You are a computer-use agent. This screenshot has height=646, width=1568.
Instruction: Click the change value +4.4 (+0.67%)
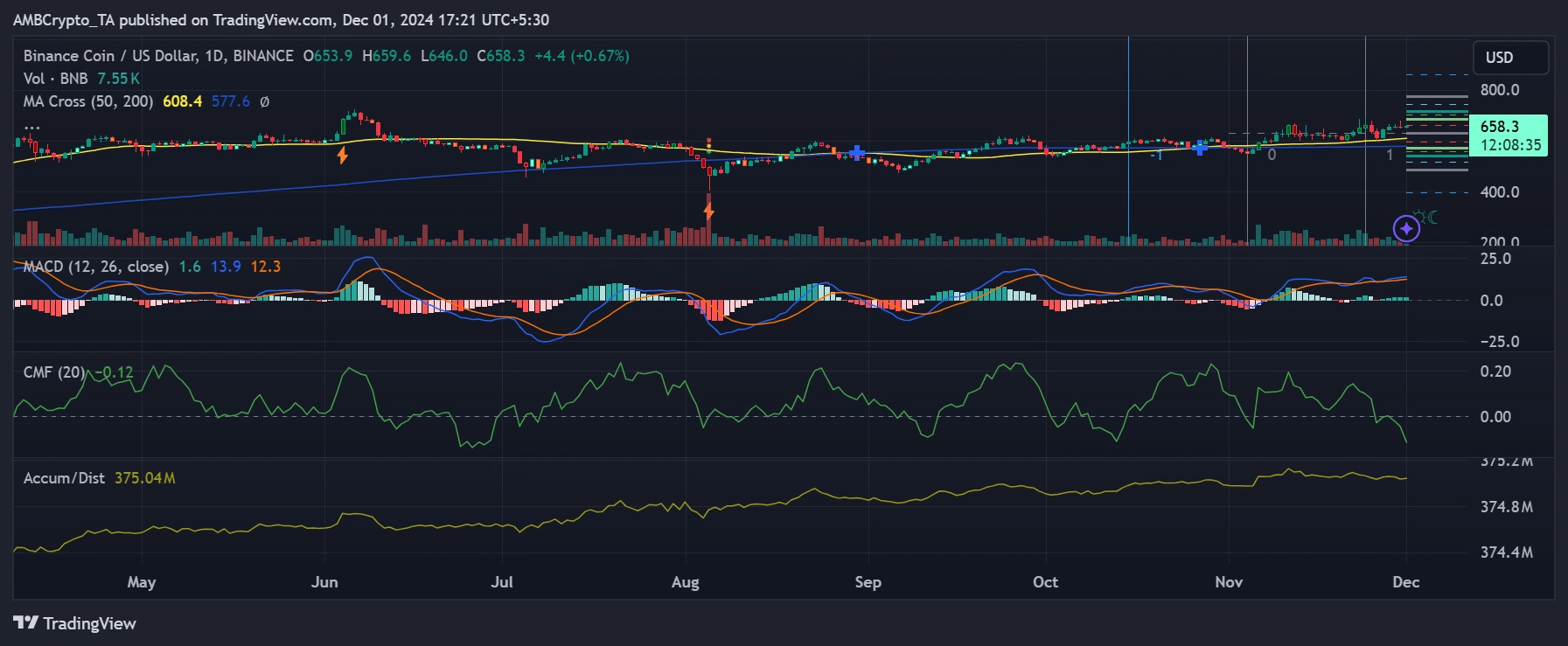(x=582, y=56)
